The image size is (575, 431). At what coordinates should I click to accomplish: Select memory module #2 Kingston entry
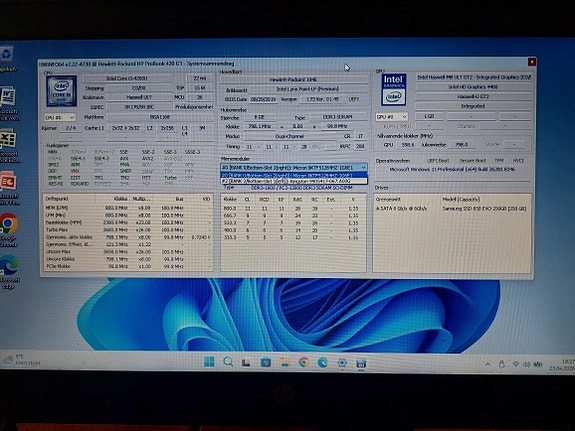coord(293,181)
